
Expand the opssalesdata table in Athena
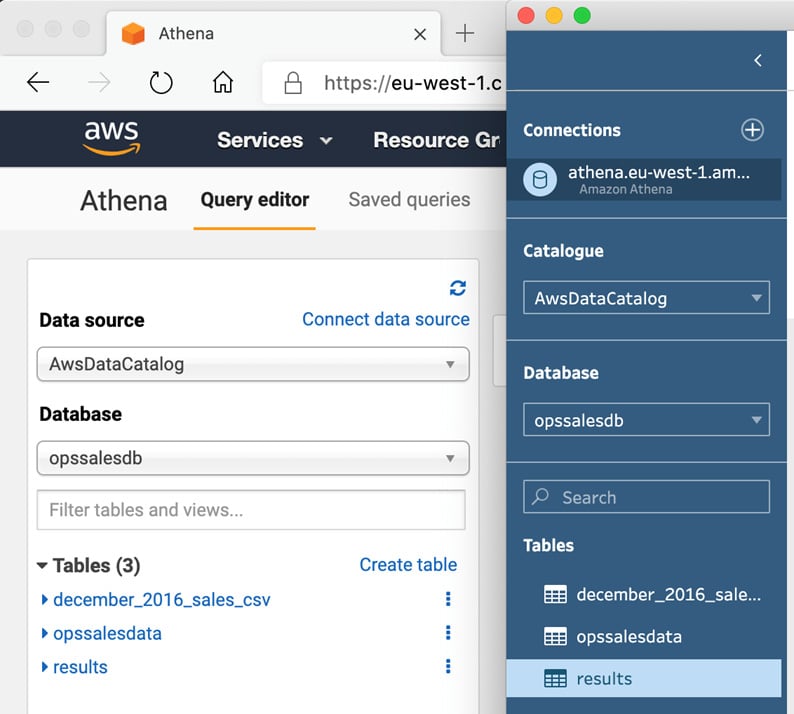pyautogui.click(x=45, y=633)
